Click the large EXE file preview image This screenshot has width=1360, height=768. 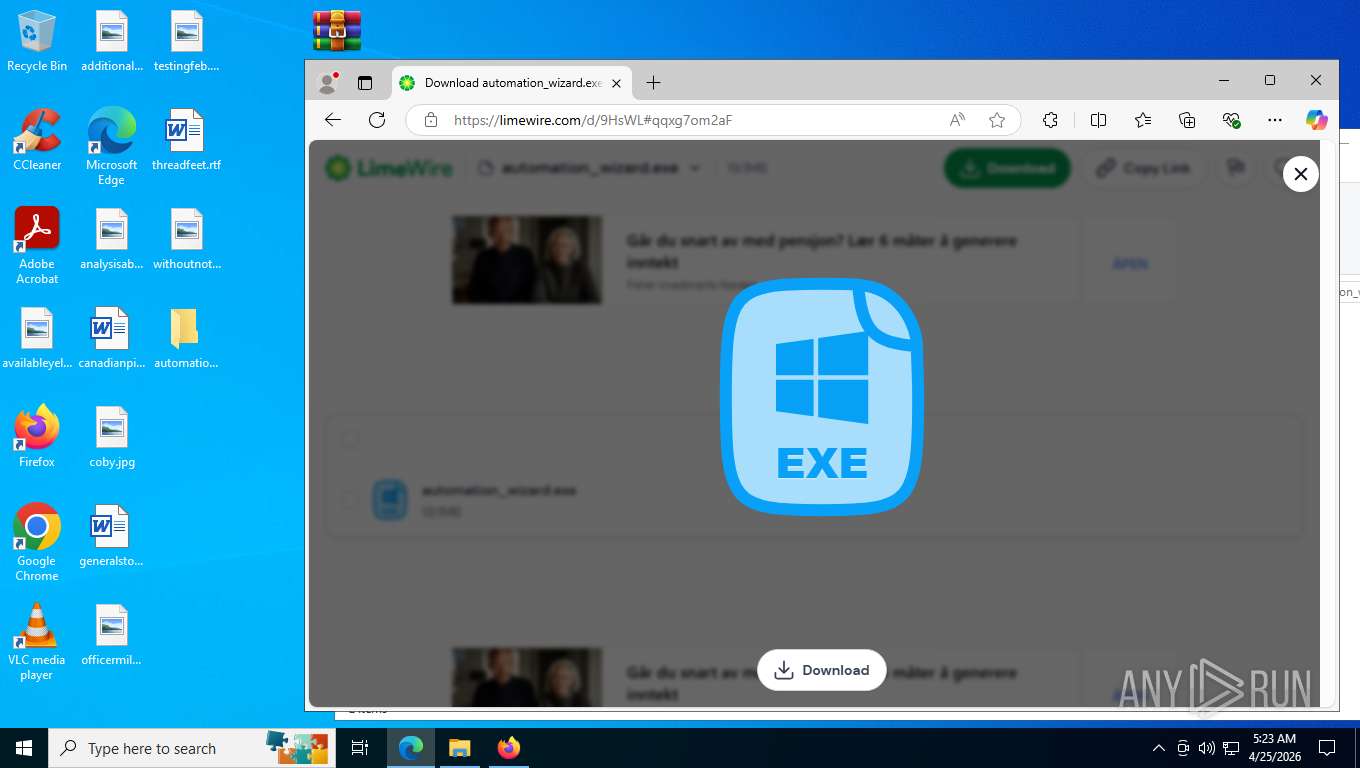tap(822, 397)
